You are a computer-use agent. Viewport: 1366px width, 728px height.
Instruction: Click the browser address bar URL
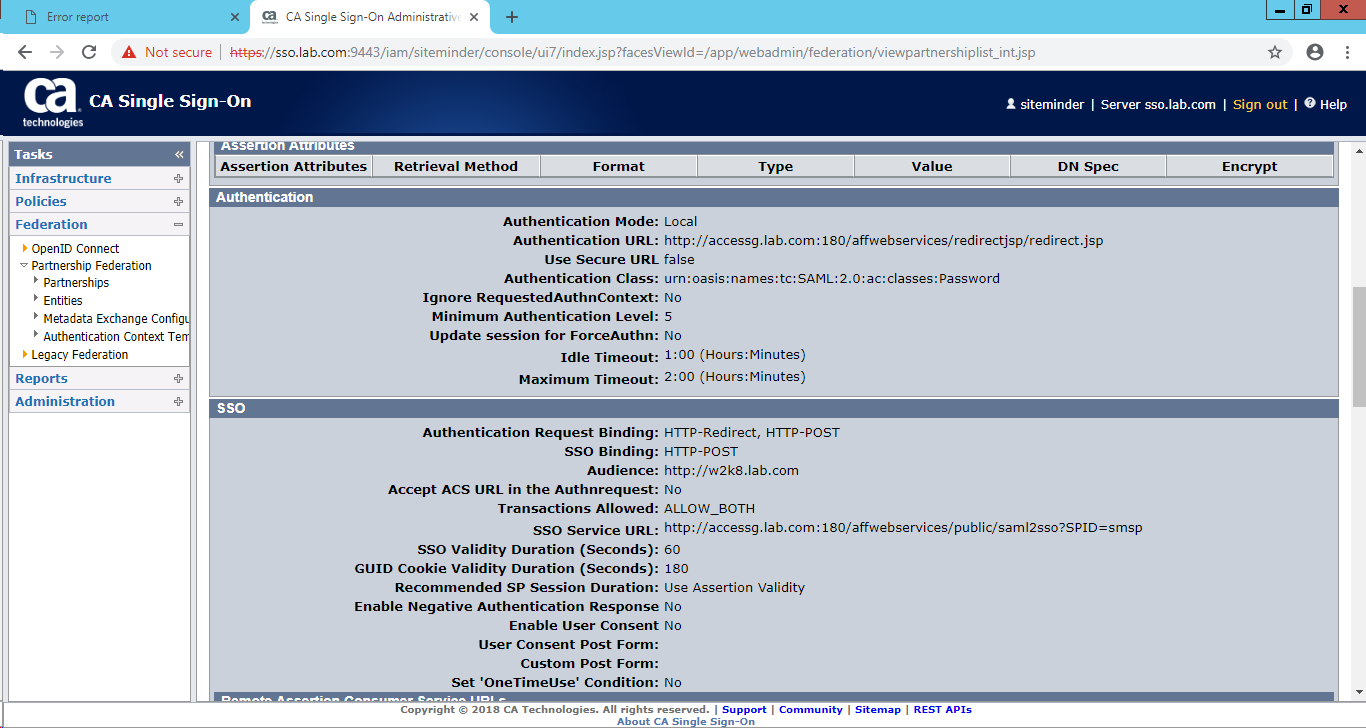[633, 52]
